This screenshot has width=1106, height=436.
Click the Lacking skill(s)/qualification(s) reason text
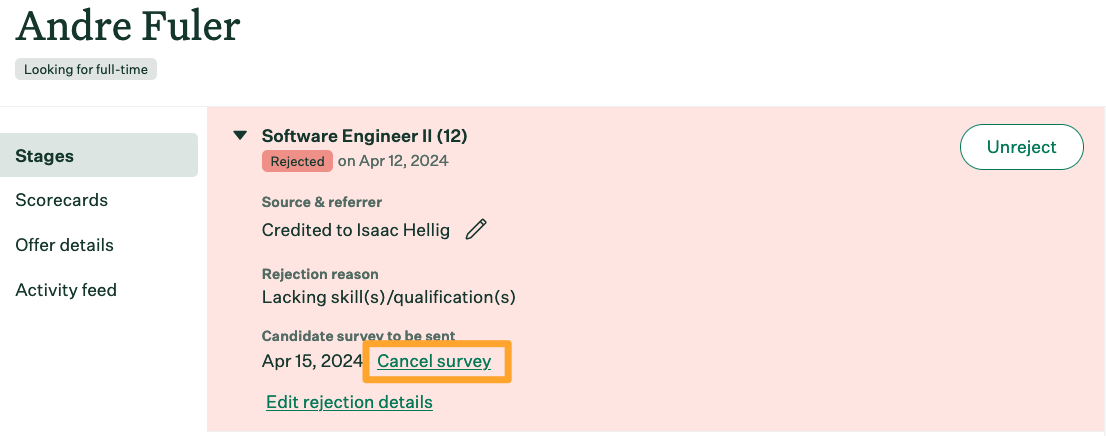point(389,298)
